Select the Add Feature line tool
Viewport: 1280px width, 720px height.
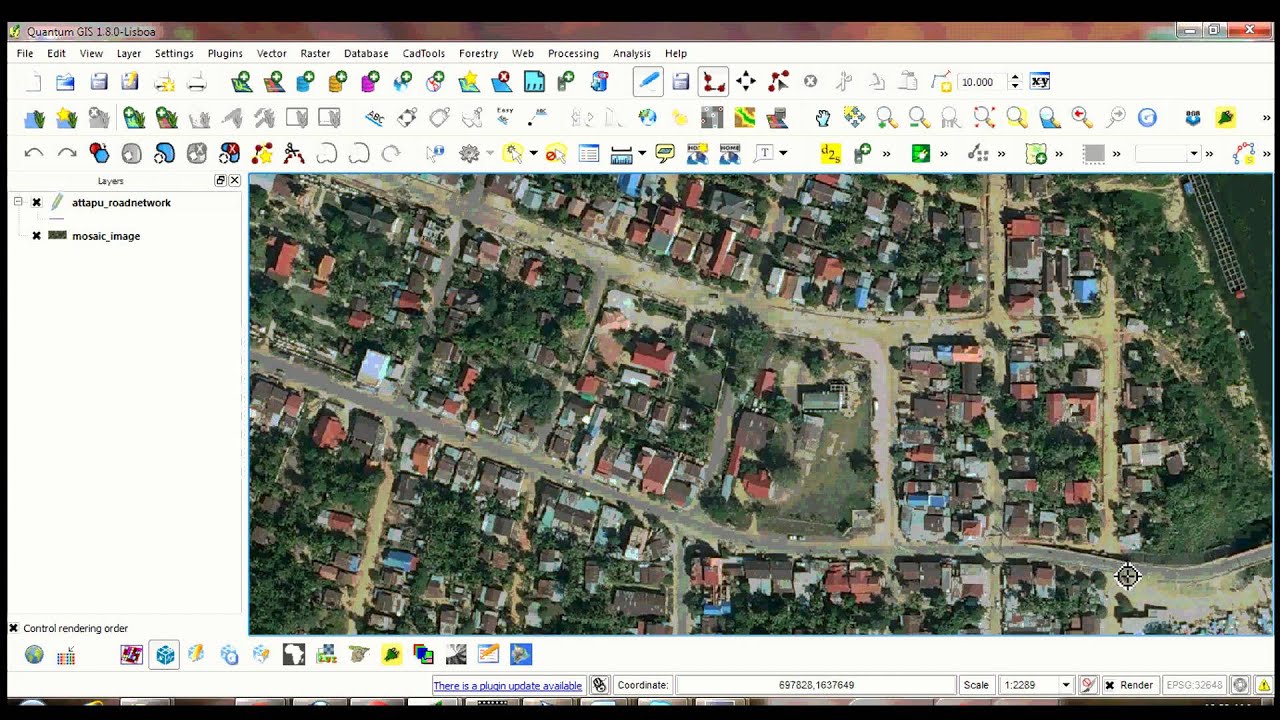pyautogui.click(x=713, y=82)
